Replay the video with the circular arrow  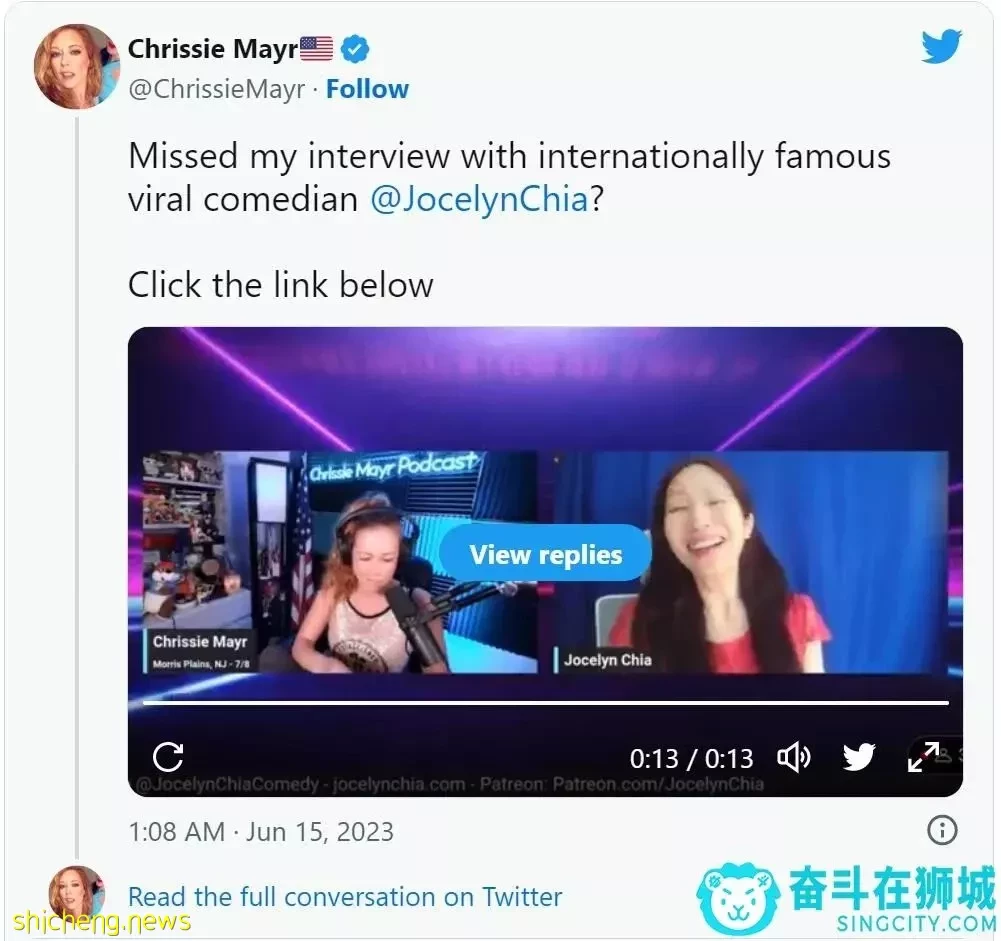pos(168,757)
